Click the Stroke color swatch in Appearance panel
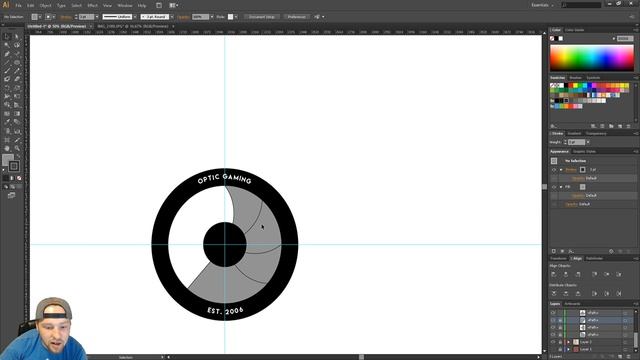The height and width of the screenshot is (360, 640). coord(582,170)
